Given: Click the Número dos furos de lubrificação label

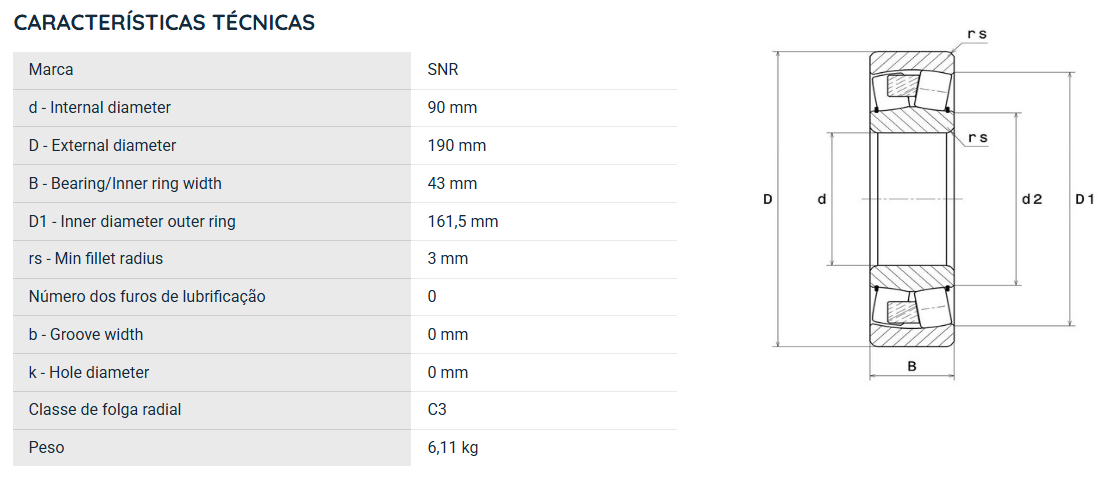Looking at the screenshot, I should pyautogui.click(x=147, y=296).
